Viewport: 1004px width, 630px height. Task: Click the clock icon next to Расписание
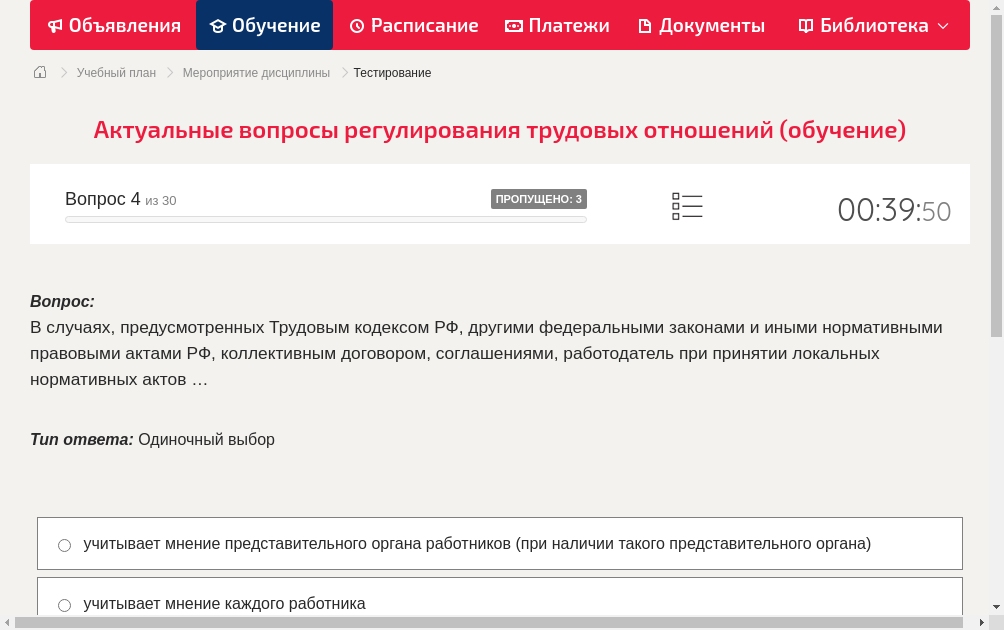(355, 25)
